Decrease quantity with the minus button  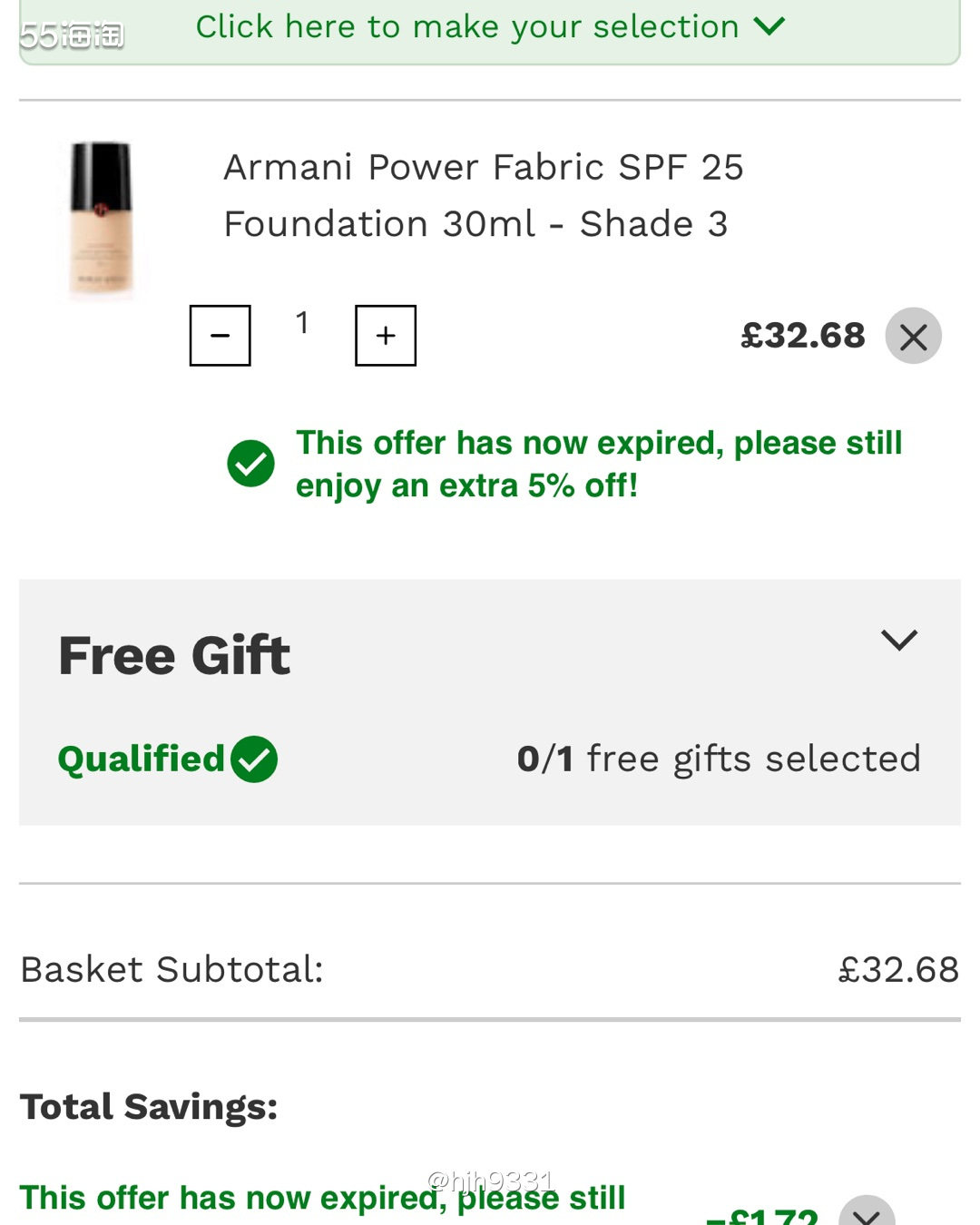click(220, 336)
